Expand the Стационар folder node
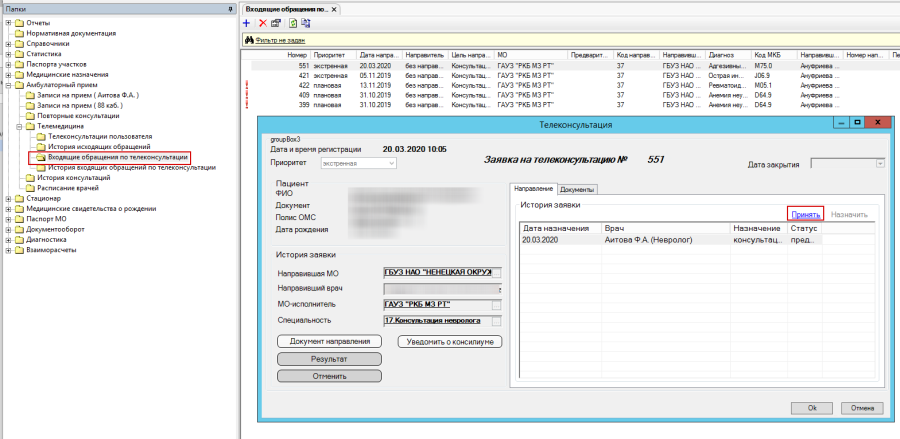Viewport: 900px width, 439px height. pyautogui.click(x=9, y=199)
